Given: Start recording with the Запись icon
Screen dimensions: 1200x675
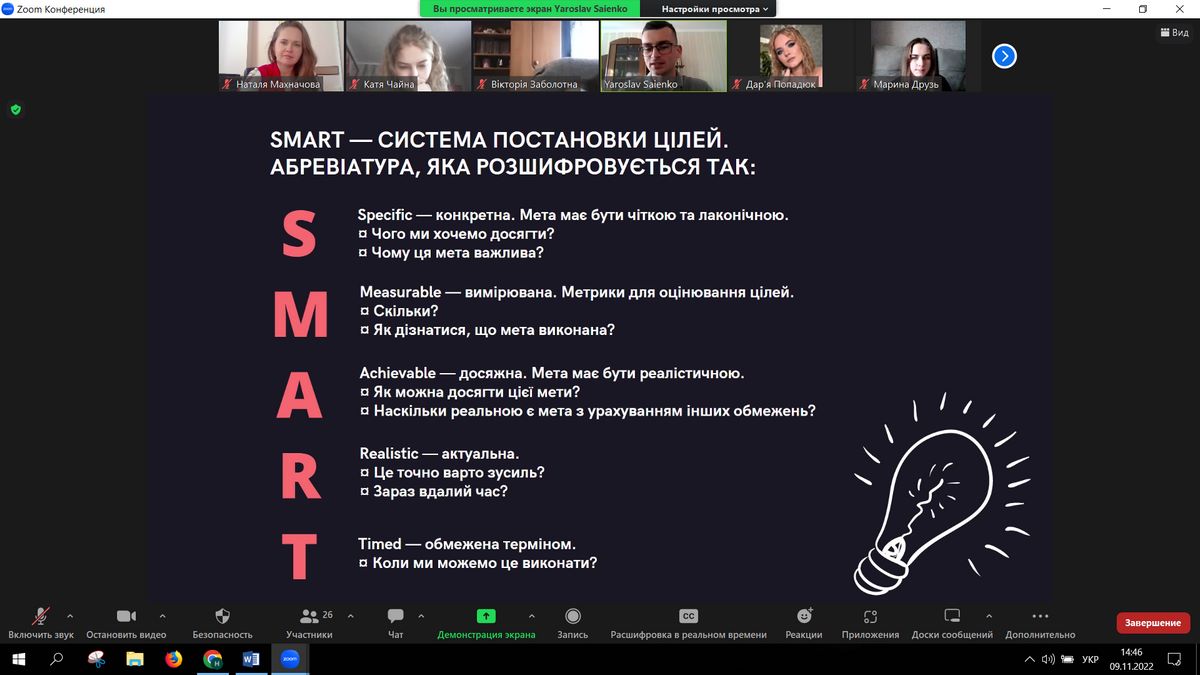Looking at the screenshot, I should [572, 617].
